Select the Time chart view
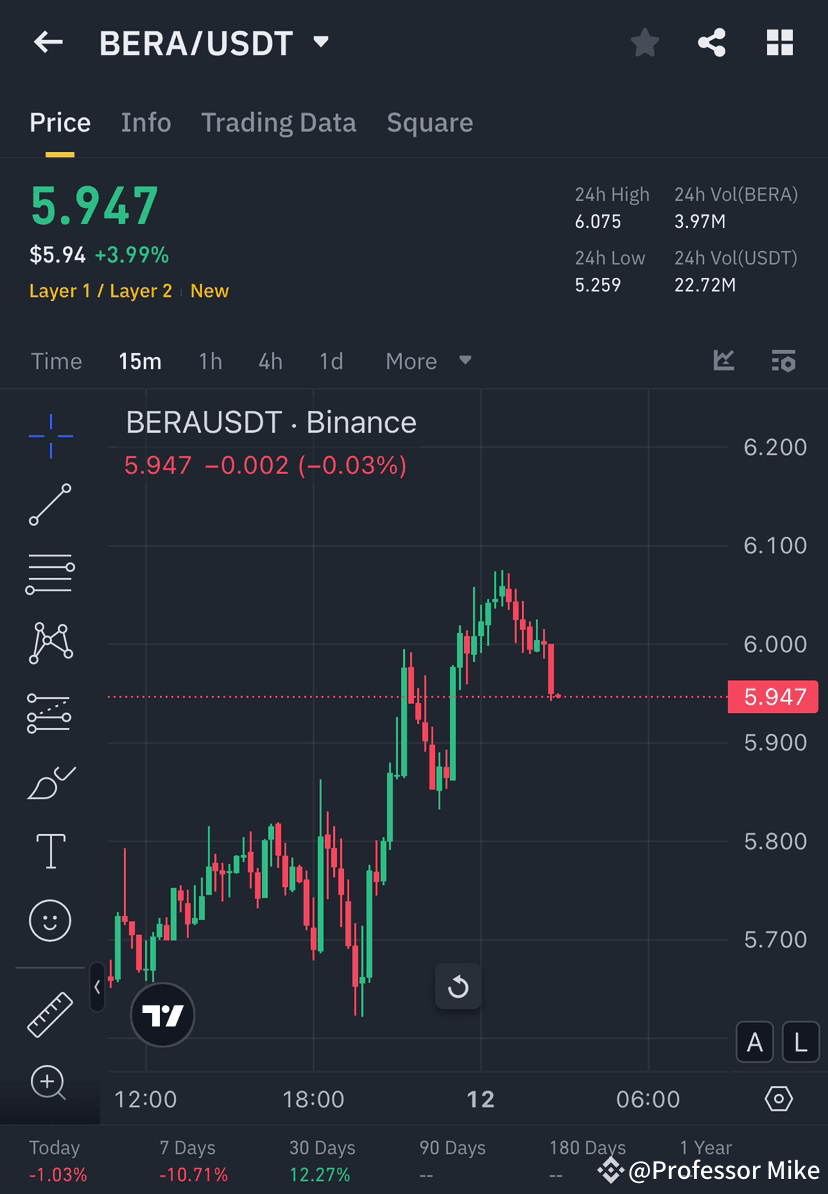828x1194 pixels. [x=56, y=361]
